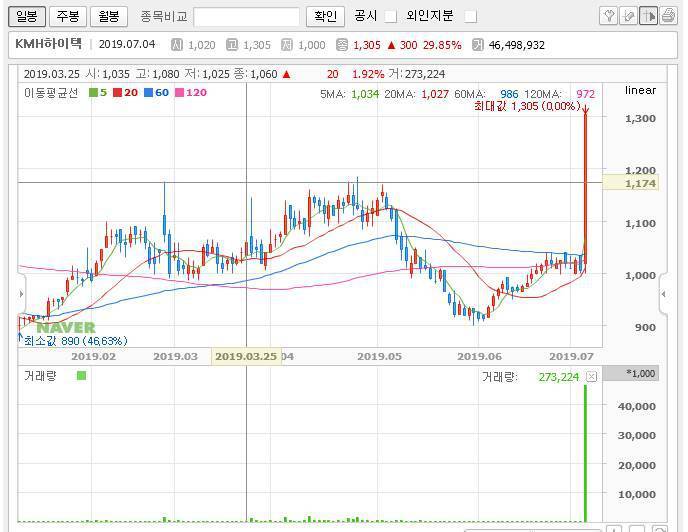
Task: Click the 60MA value 986
Action: [509, 94]
